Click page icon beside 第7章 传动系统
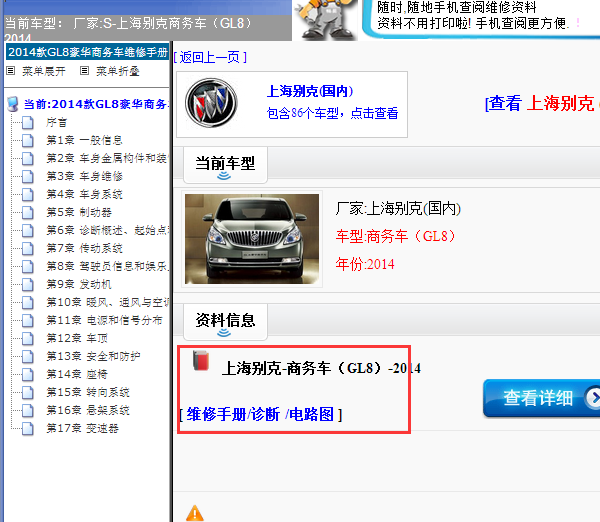 point(27,248)
